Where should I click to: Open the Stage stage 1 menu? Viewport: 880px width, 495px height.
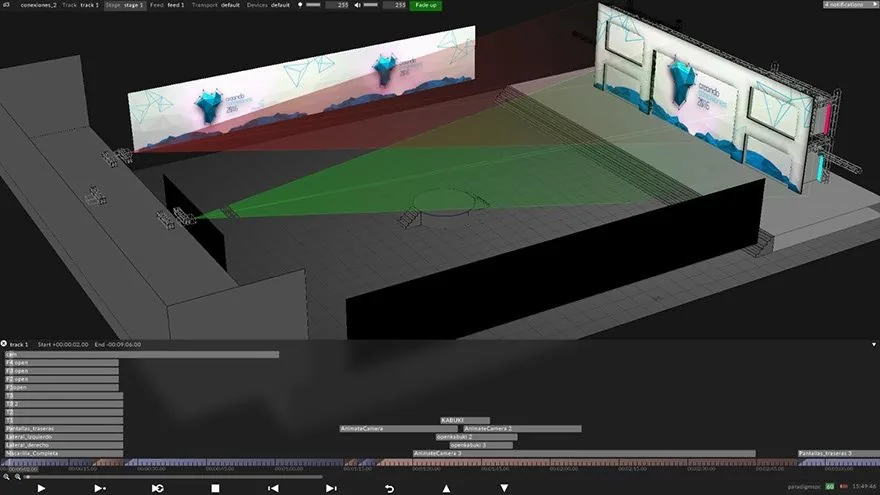point(125,5)
